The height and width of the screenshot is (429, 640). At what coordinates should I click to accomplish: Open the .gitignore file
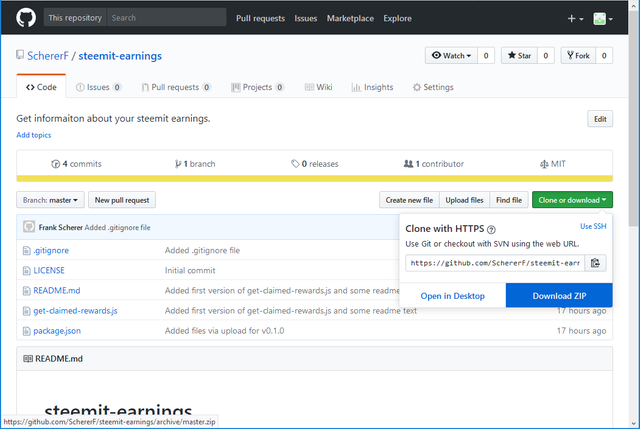51,250
